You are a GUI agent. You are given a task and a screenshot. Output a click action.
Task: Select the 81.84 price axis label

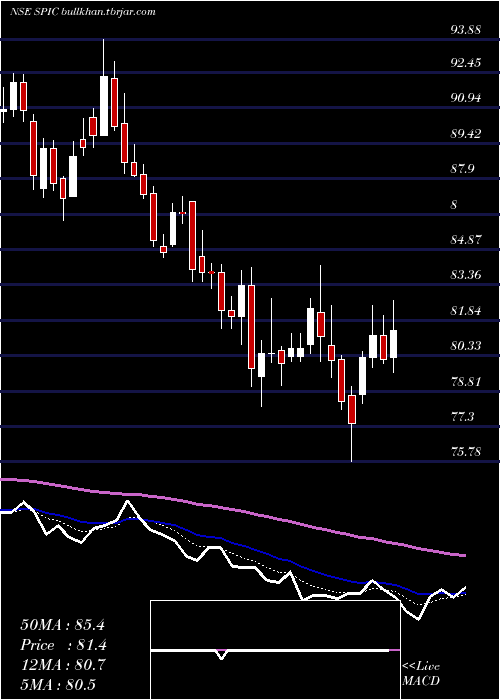[466, 311]
